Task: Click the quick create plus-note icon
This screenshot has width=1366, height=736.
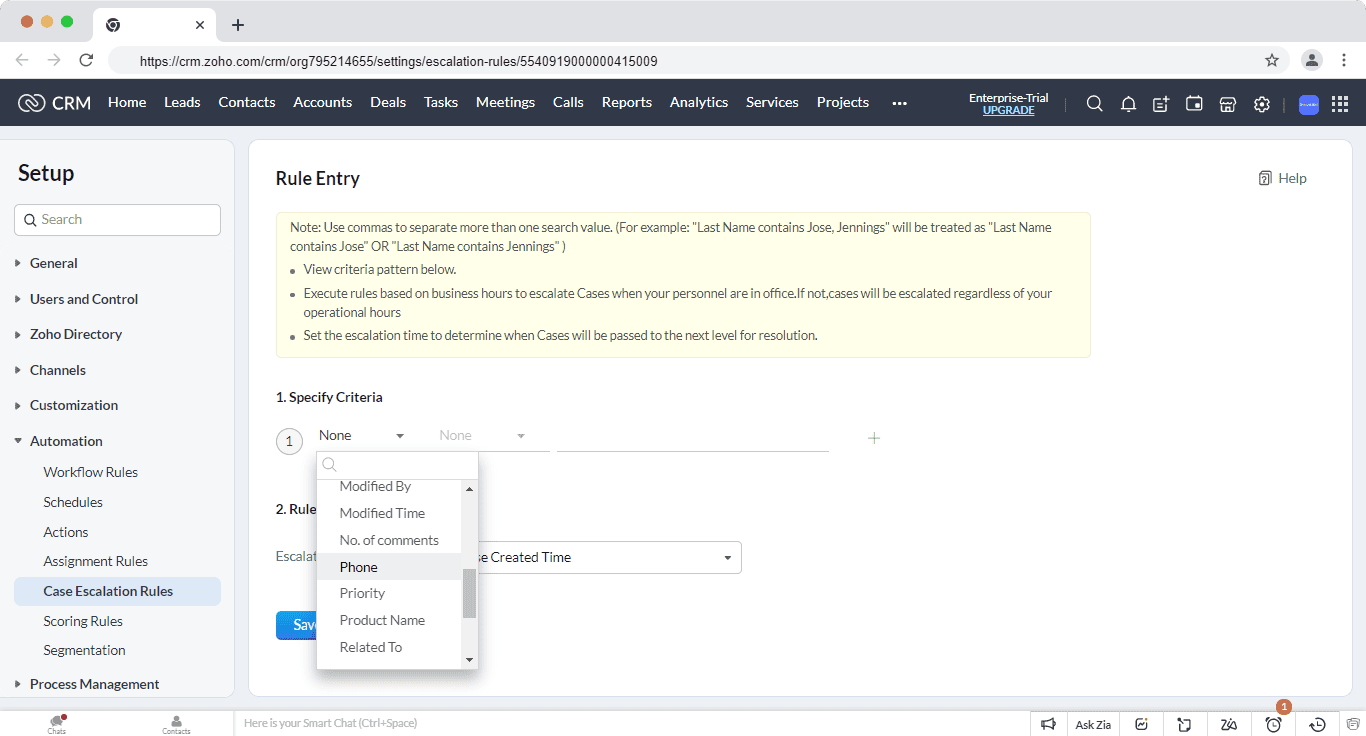Action: 1161,103
